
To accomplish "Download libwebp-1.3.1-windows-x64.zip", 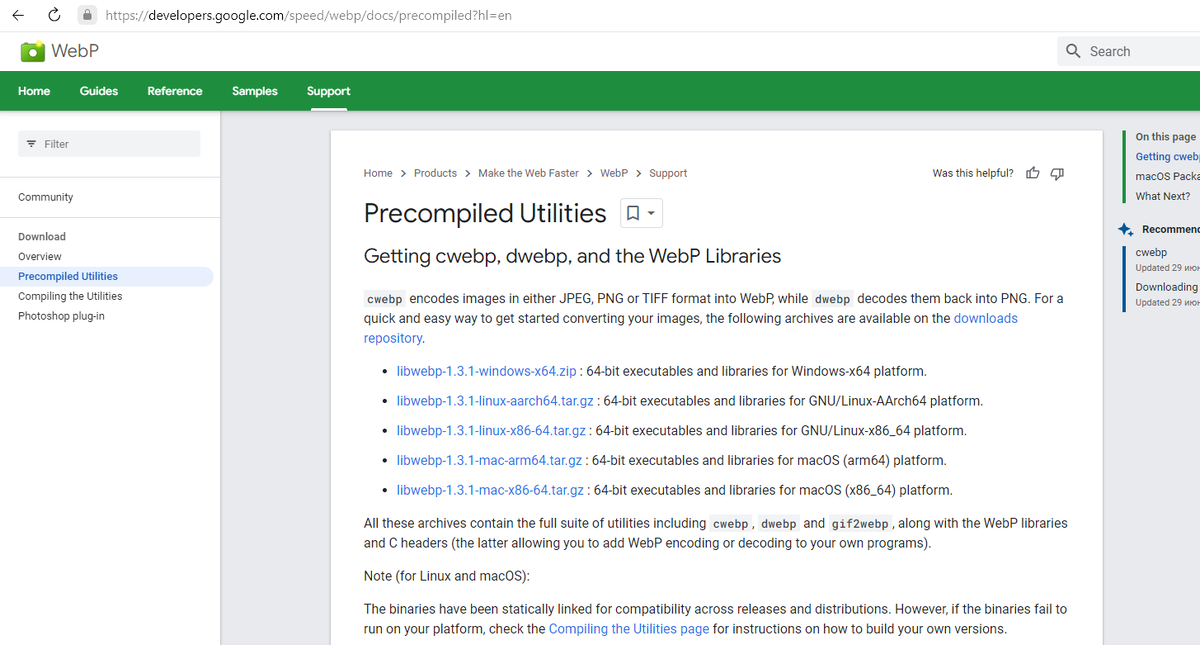I will coord(487,371).
